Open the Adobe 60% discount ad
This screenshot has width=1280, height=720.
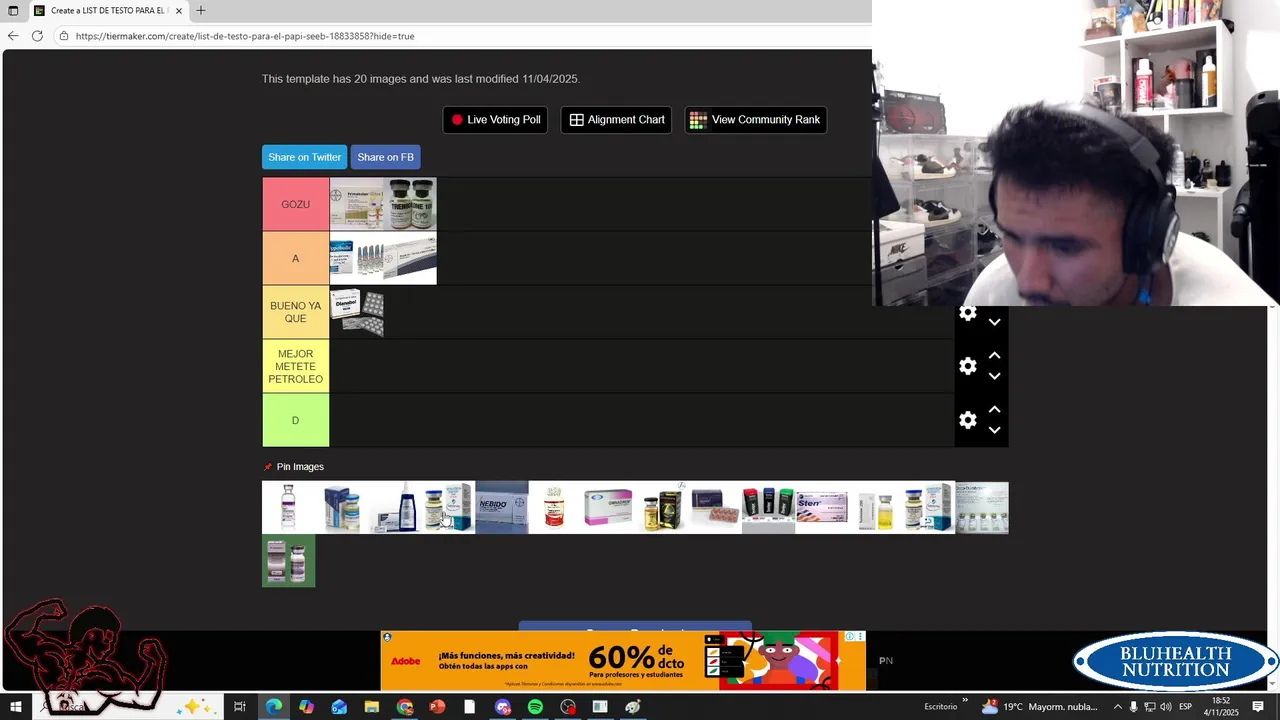tap(622, 660)
